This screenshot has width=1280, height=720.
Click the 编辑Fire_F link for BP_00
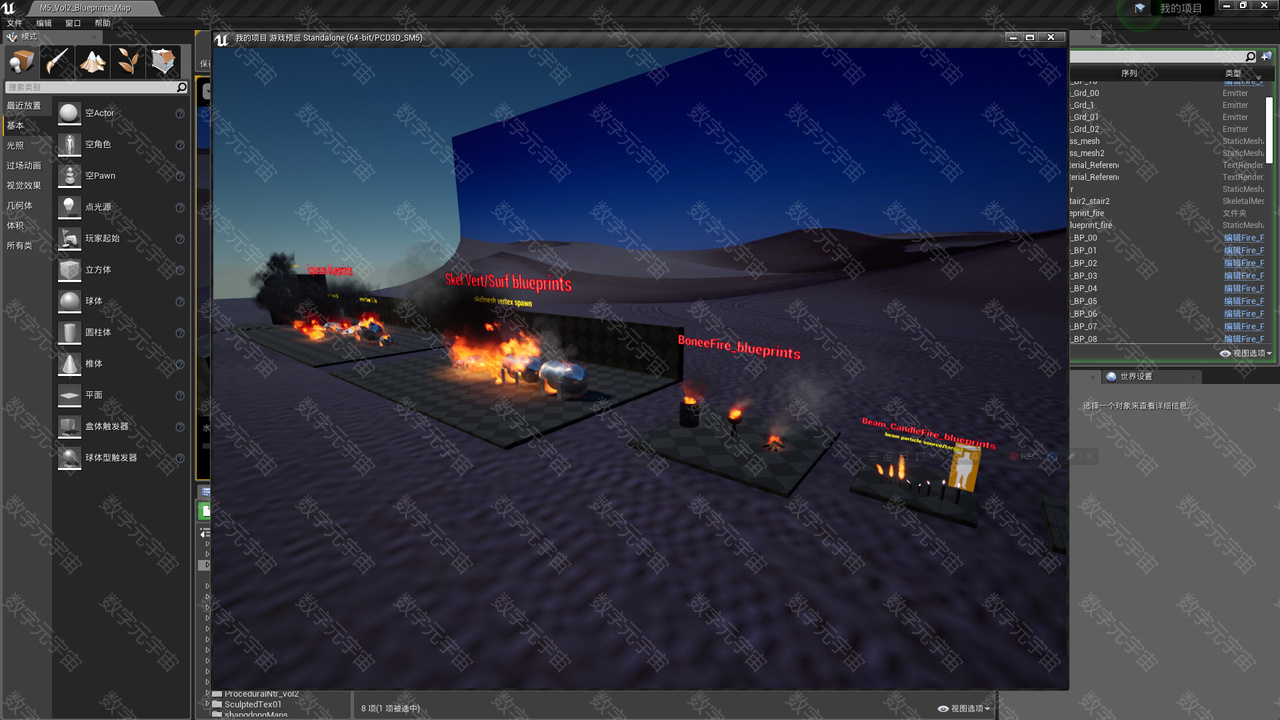coord(1243,238)
